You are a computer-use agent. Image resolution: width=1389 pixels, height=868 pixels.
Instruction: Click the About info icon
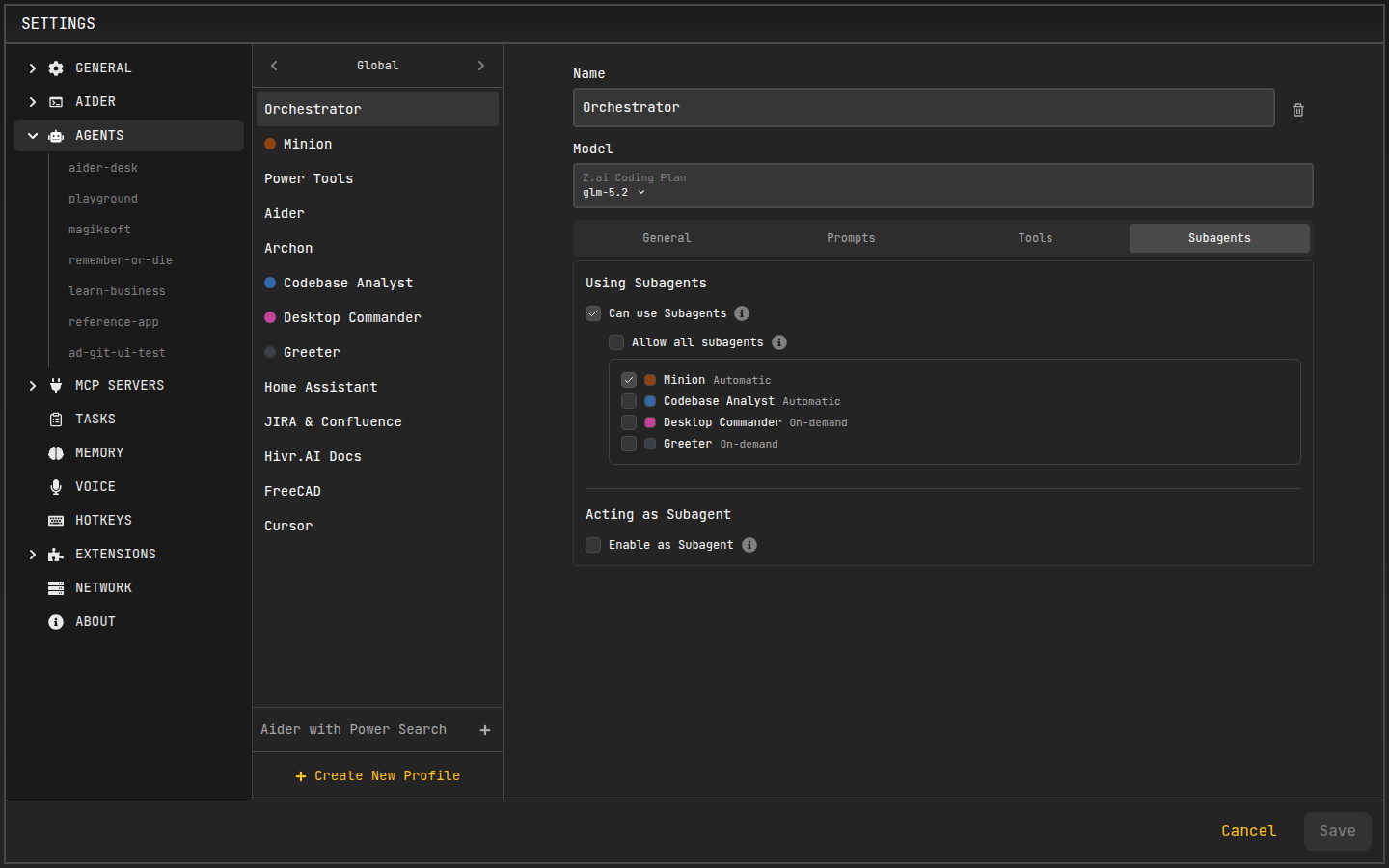pos(56,622)
